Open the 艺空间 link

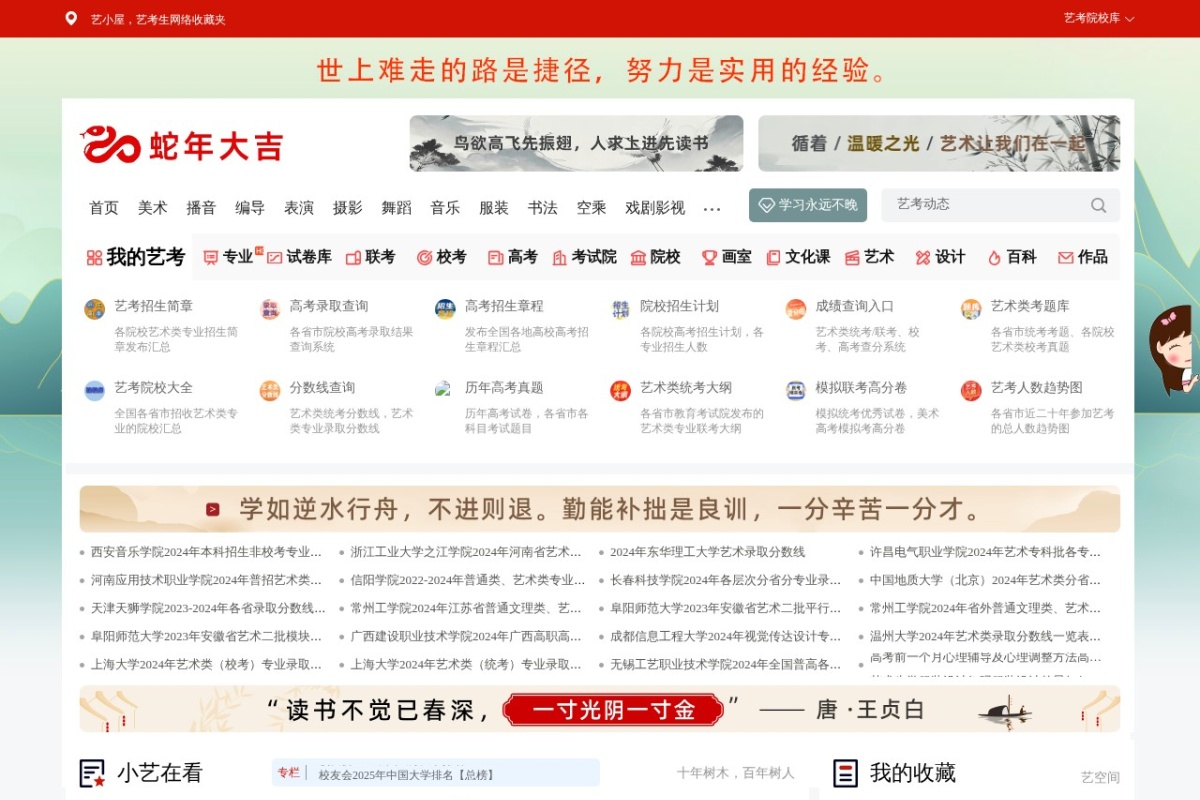click(x=1100, y=777)
